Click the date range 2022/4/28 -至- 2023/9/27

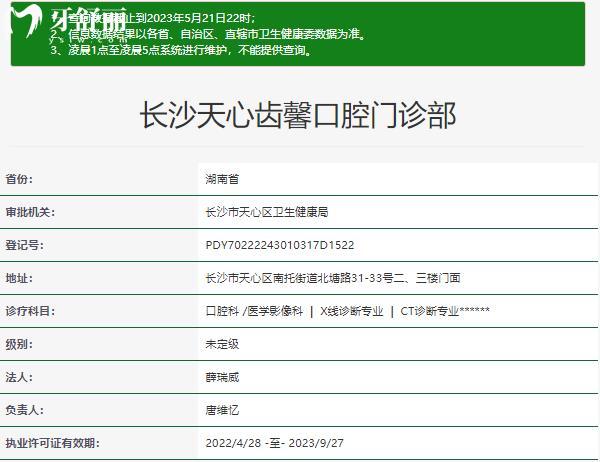pos(274,443)
